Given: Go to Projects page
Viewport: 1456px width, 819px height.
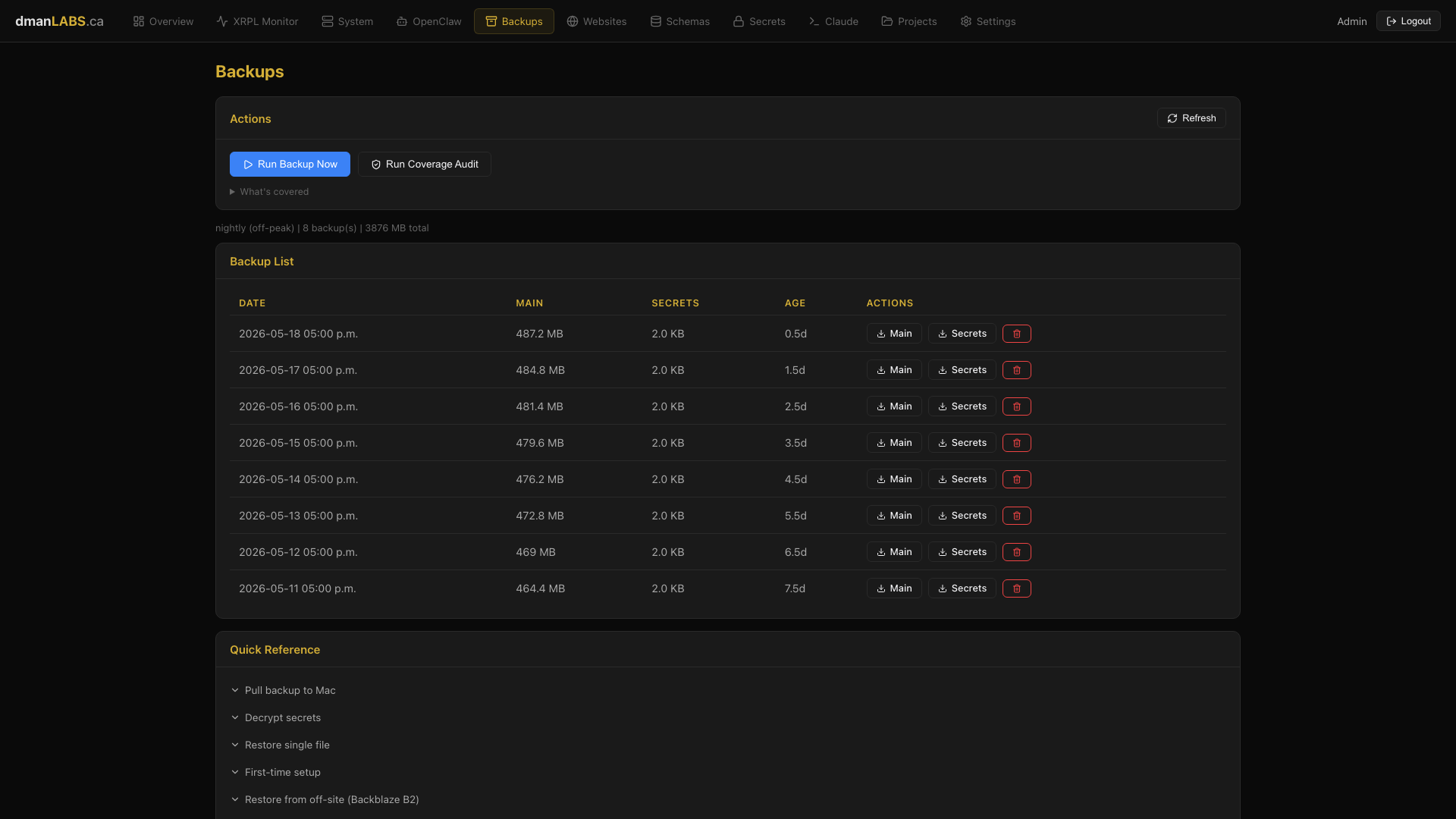Looking at the screenshot, I should pos(909,21).
